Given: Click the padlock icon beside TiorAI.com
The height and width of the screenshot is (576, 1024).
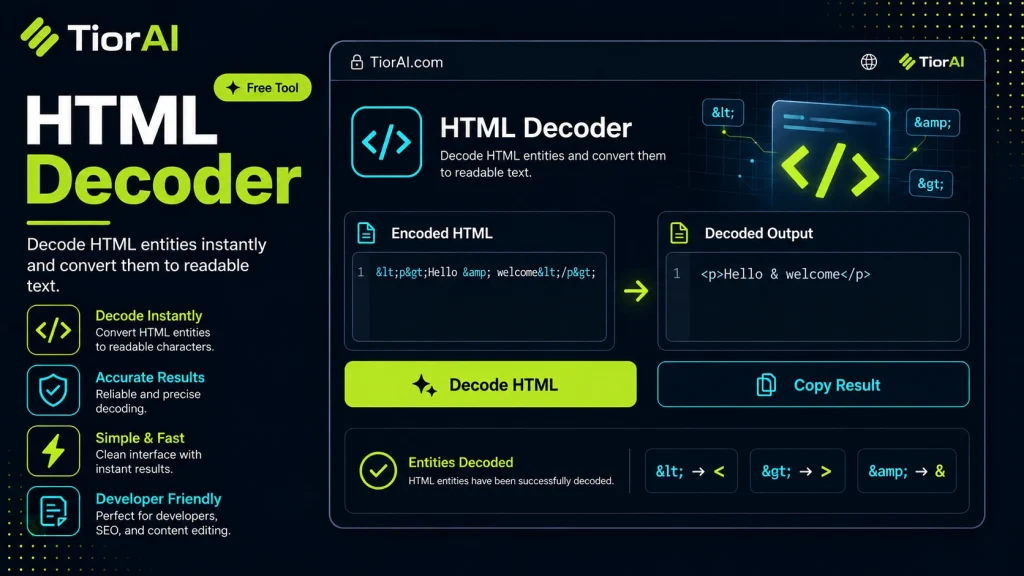Looking at the screenshot, I should (x=357, y=62).
